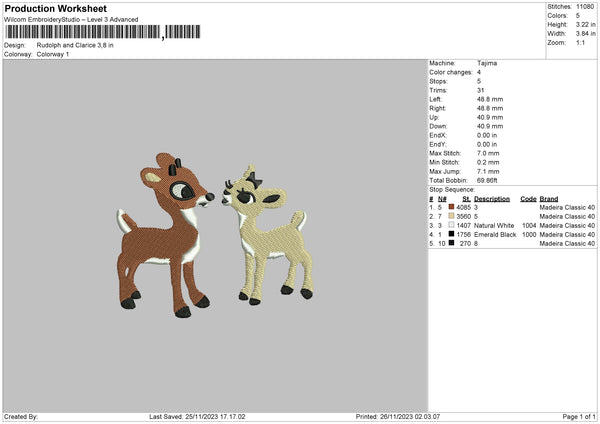Click the 'Down:' value 40.9 mm
The height and width of the screenshot is (424, 600).
pos(490,126)
